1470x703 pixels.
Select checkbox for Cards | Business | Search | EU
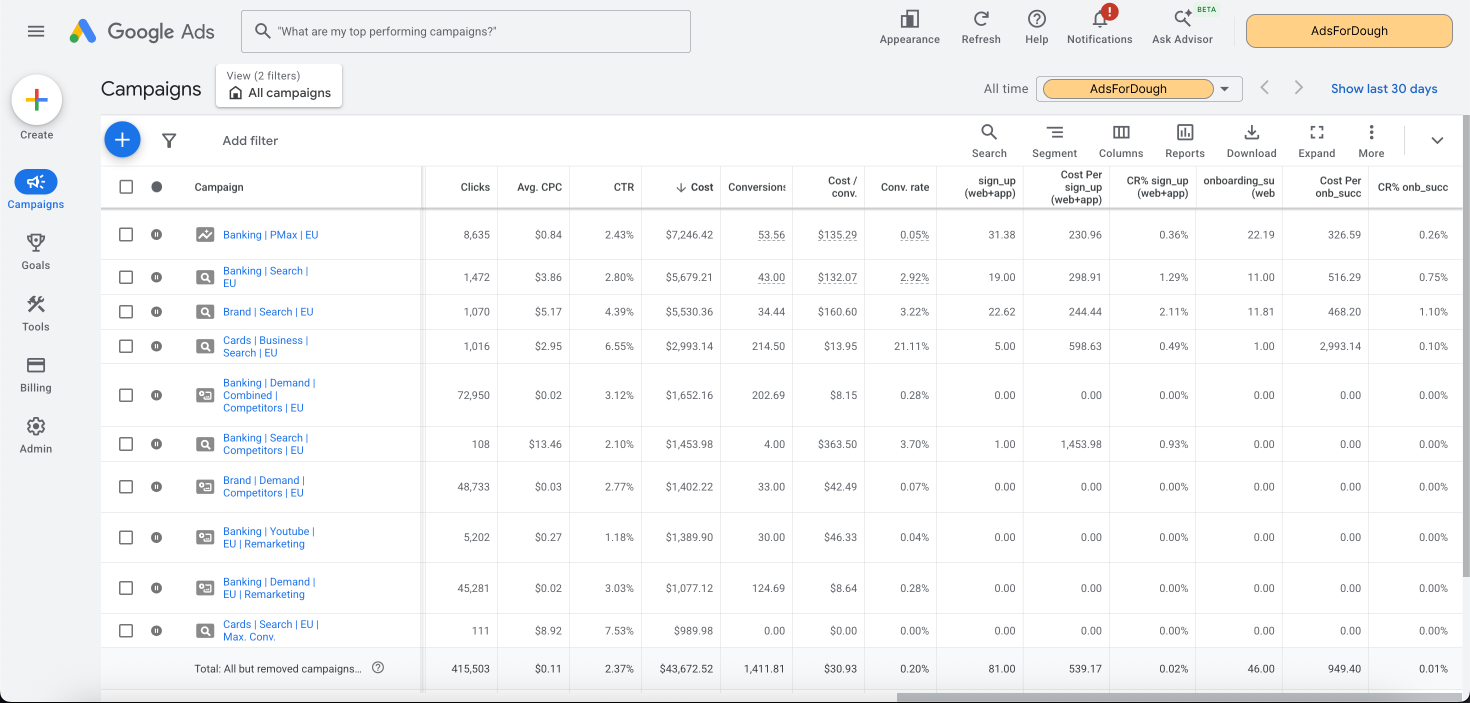pos(126,346)
